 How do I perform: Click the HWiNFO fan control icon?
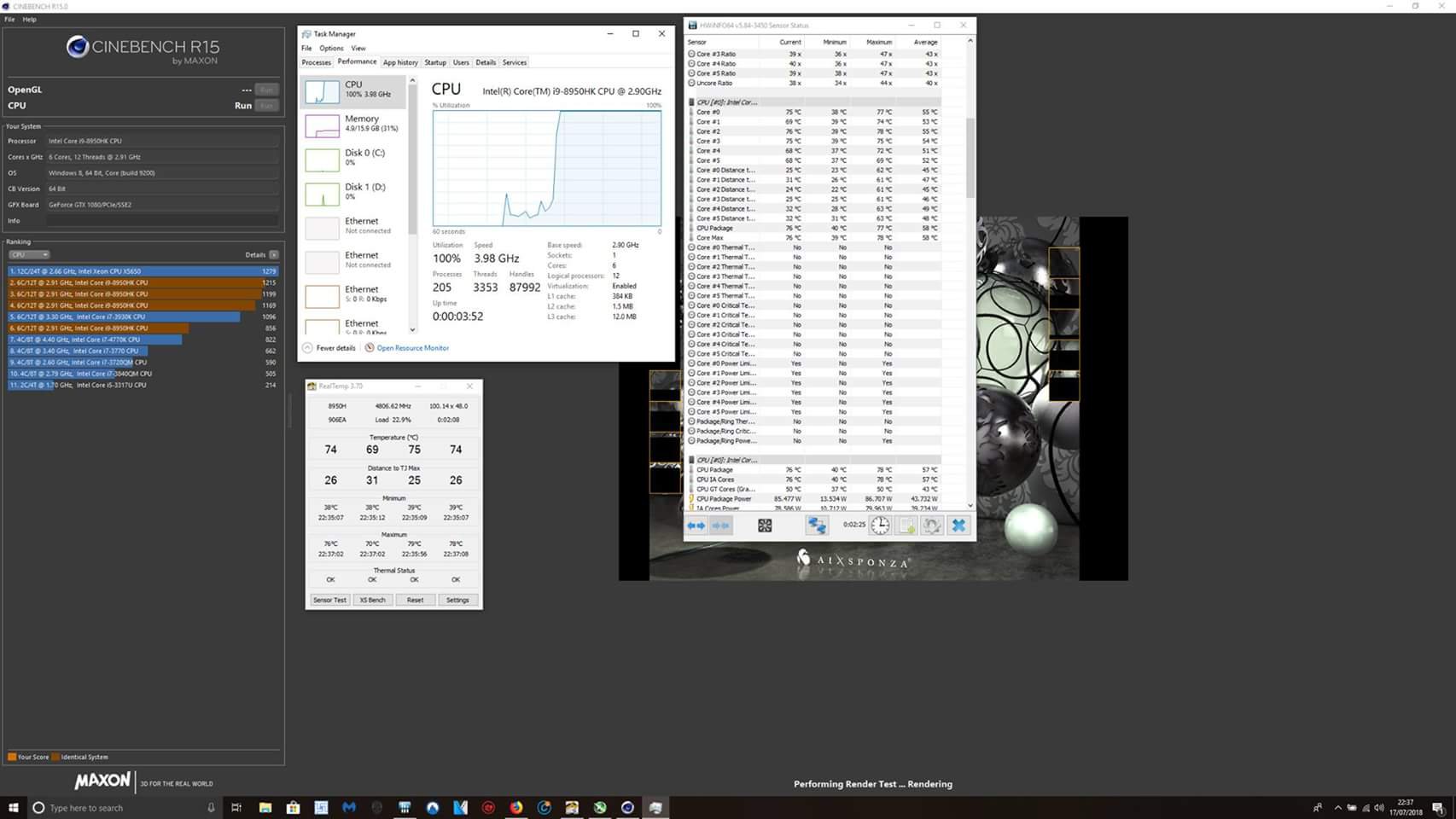[765, 526]
